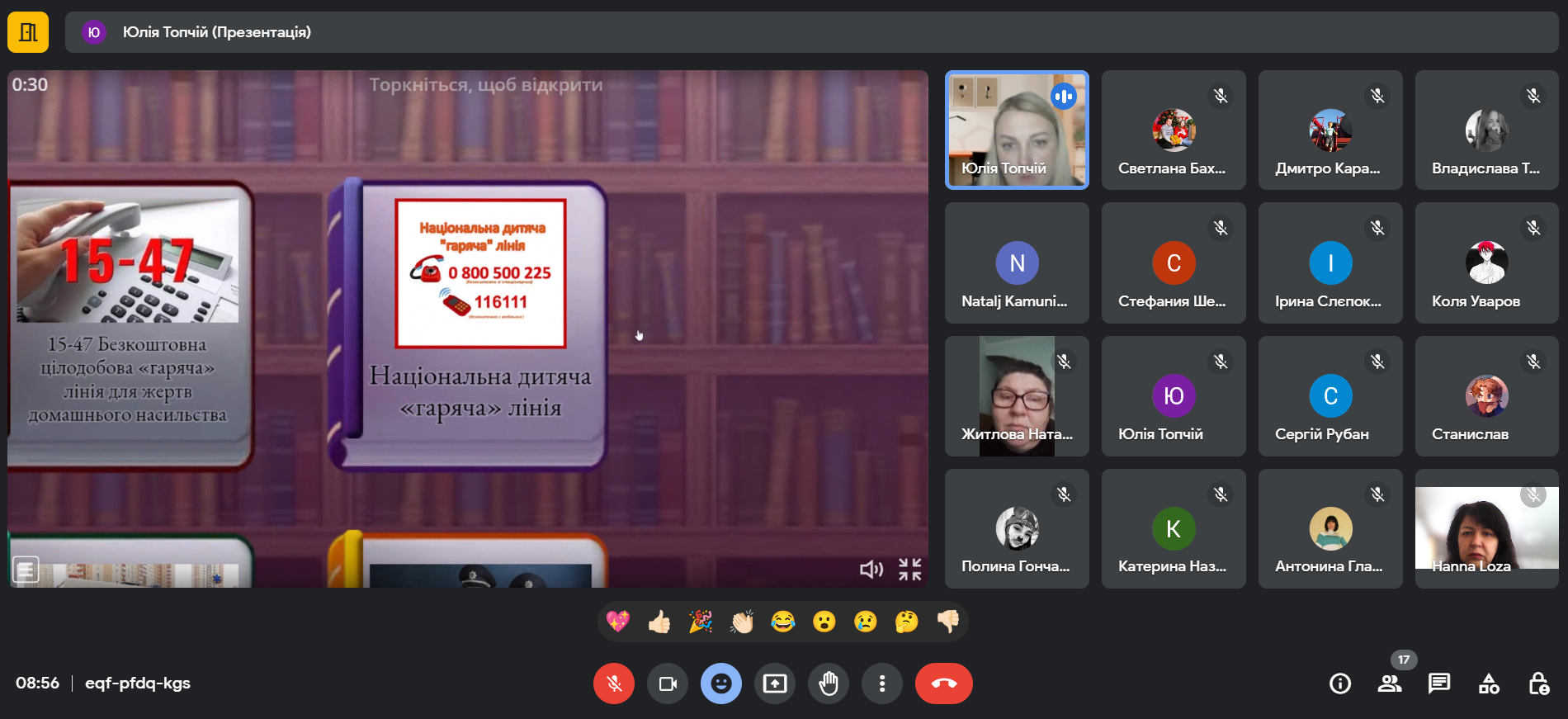The width and height of the screenshot is (1568, 719).
Task: Send the thinking face reaction
Action: 906,622
